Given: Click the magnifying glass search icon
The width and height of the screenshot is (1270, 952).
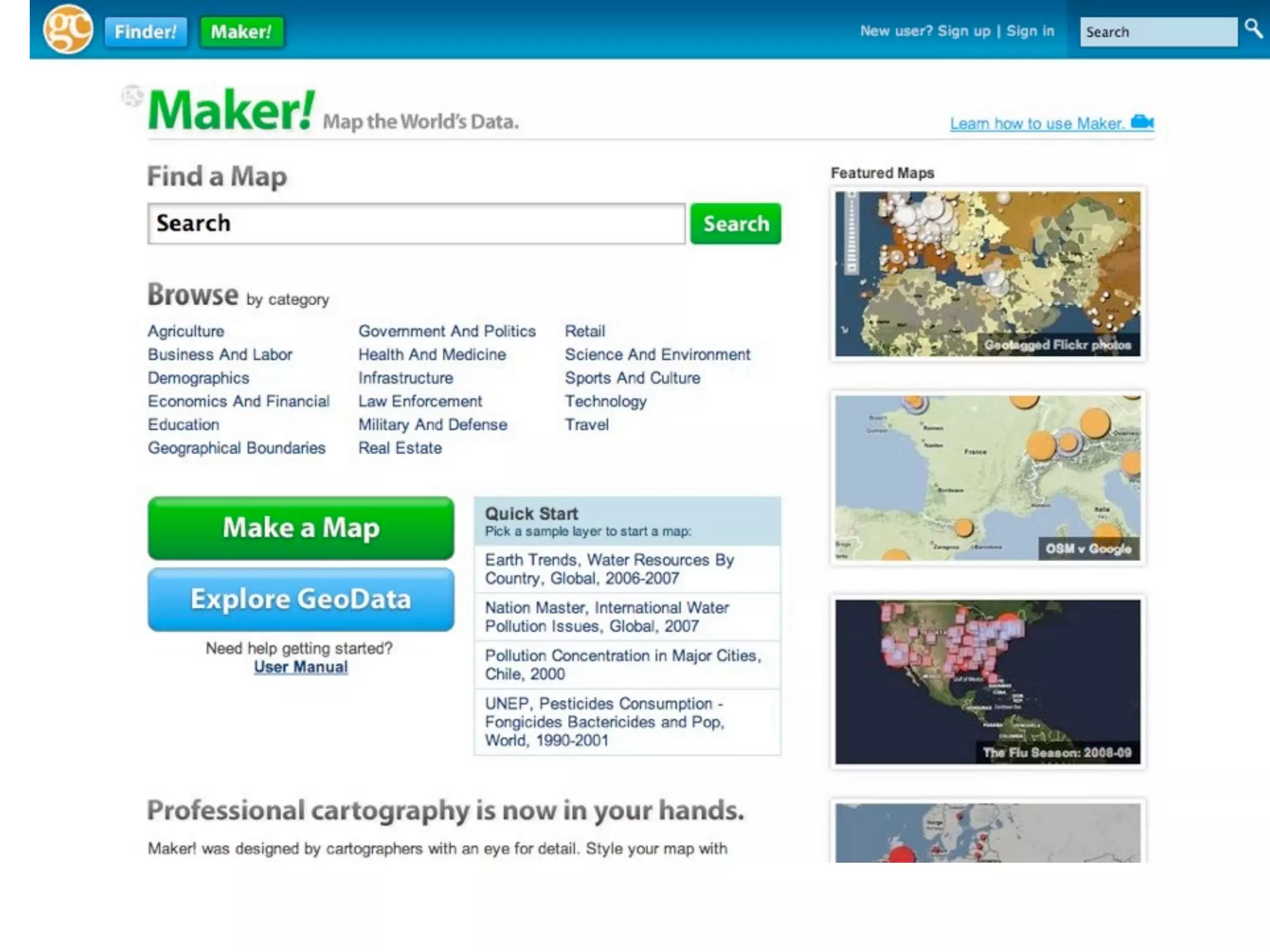Looking at the screenshot, I should [x=1253, y=29].
